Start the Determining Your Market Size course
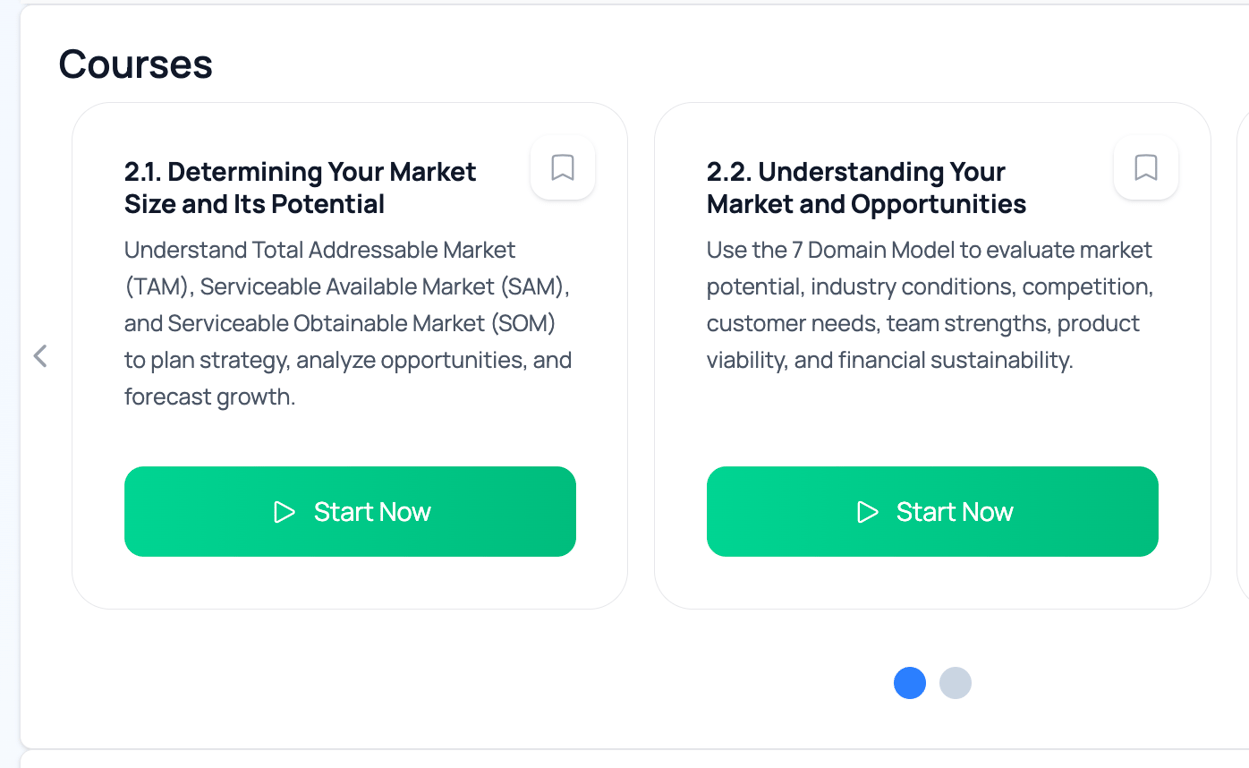 click(x=350, y=511)
